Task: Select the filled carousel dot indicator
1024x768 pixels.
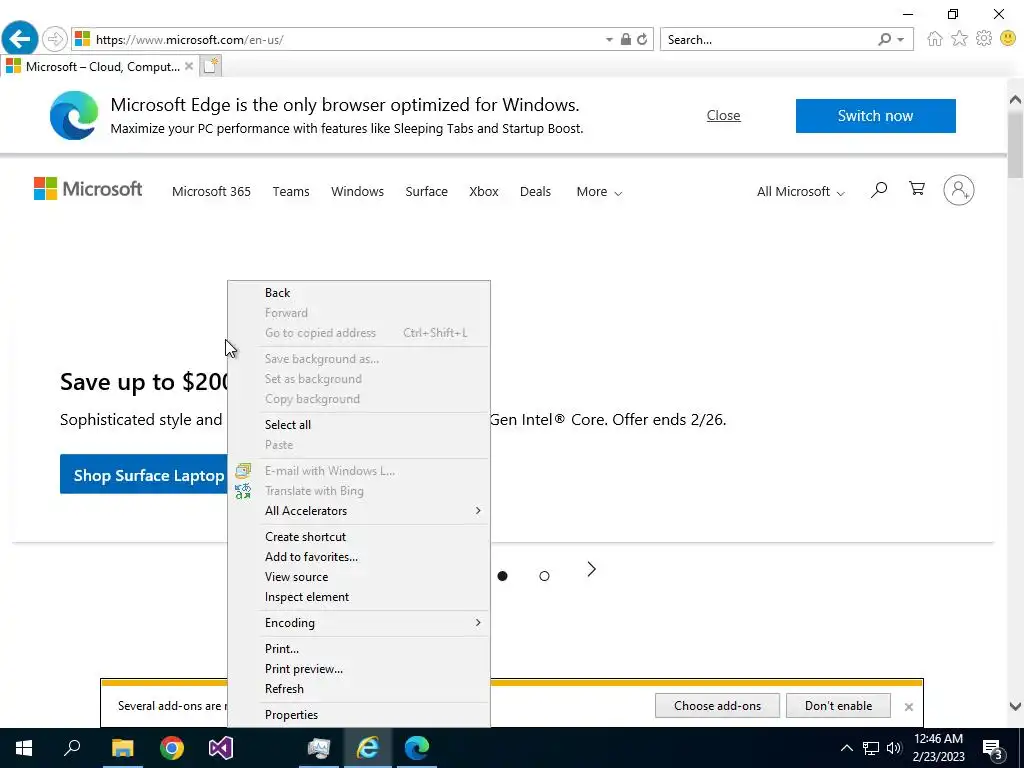Action: click(x=502, y=576)
